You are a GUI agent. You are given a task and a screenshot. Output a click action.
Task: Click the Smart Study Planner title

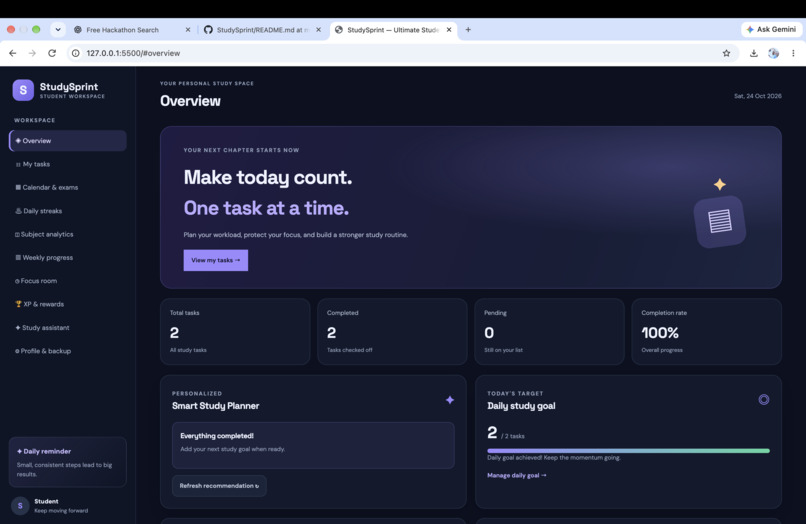[x=215, y=406]
